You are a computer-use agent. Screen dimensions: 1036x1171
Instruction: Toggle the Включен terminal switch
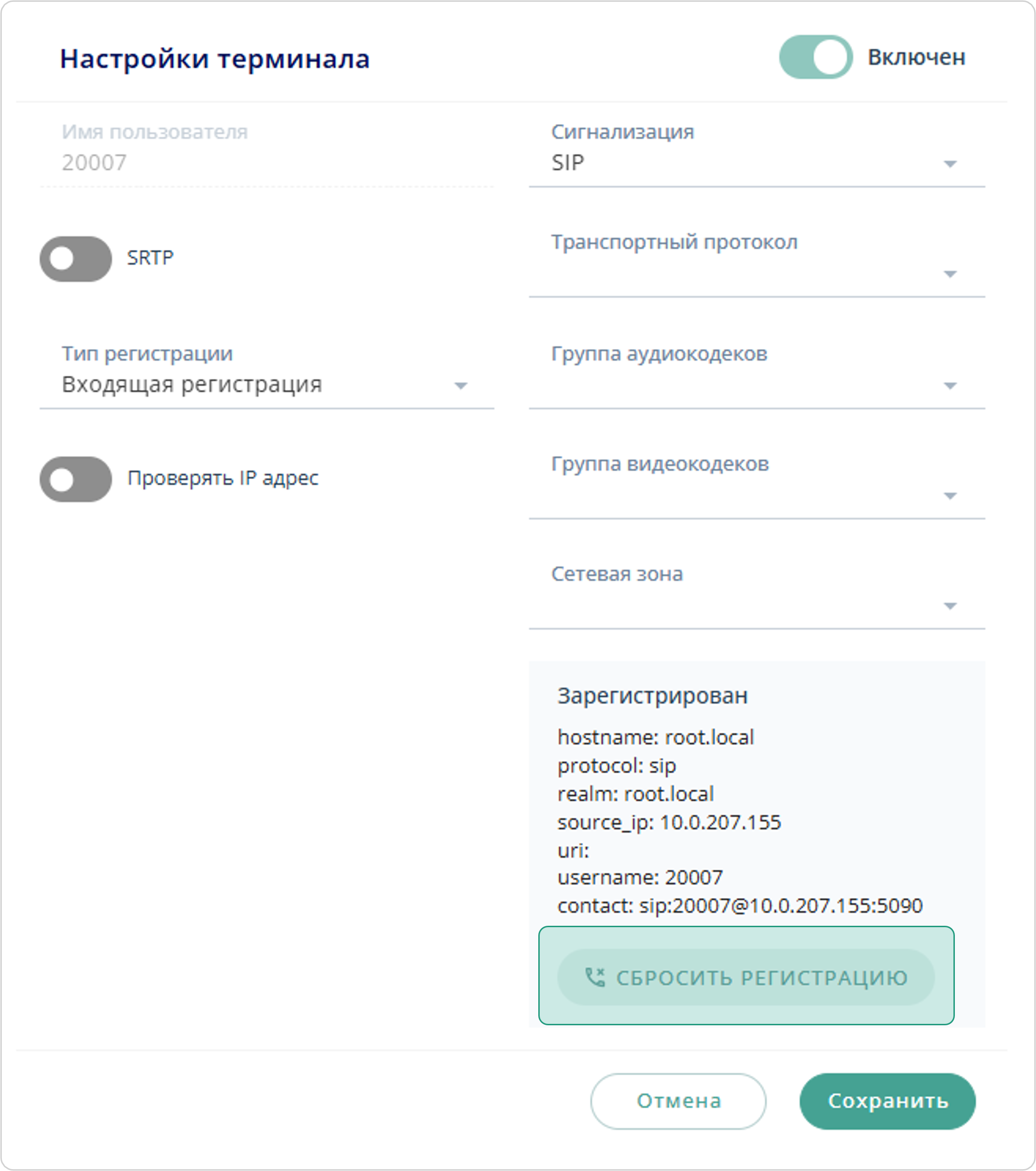click(x=815, y=57)
